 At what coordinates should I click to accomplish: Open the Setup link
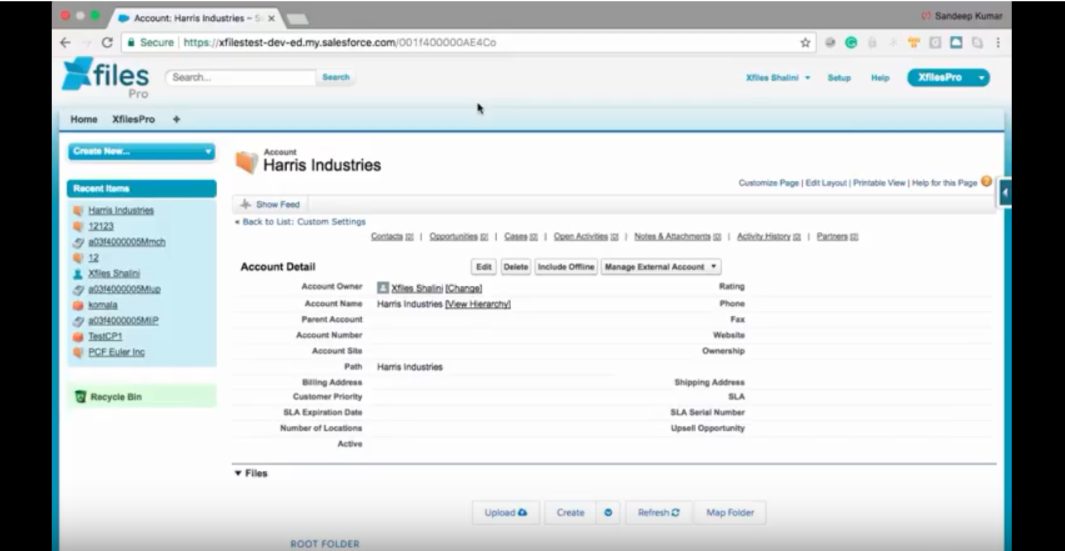tap(839, 77)
